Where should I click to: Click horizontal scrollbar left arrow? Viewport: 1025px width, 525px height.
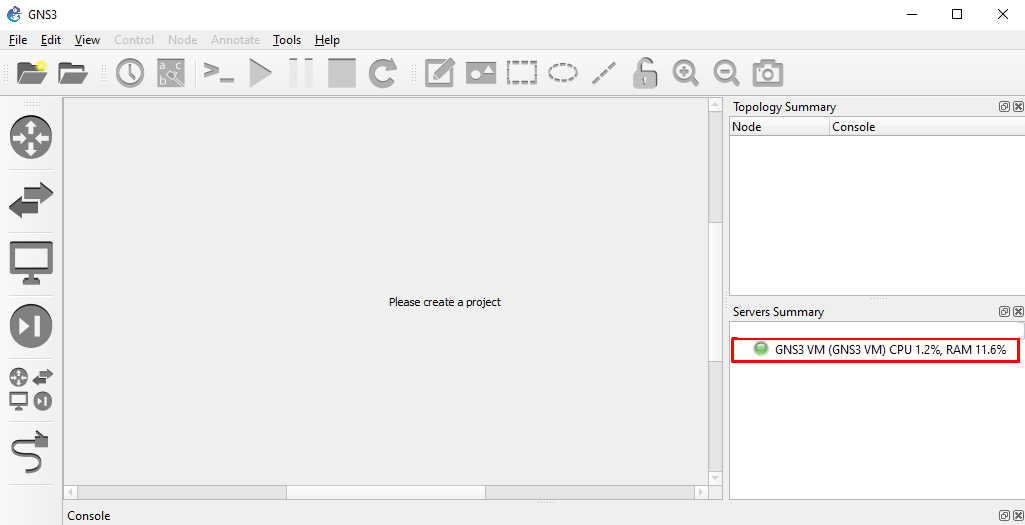pyautogui.click(x=71, y=491)
